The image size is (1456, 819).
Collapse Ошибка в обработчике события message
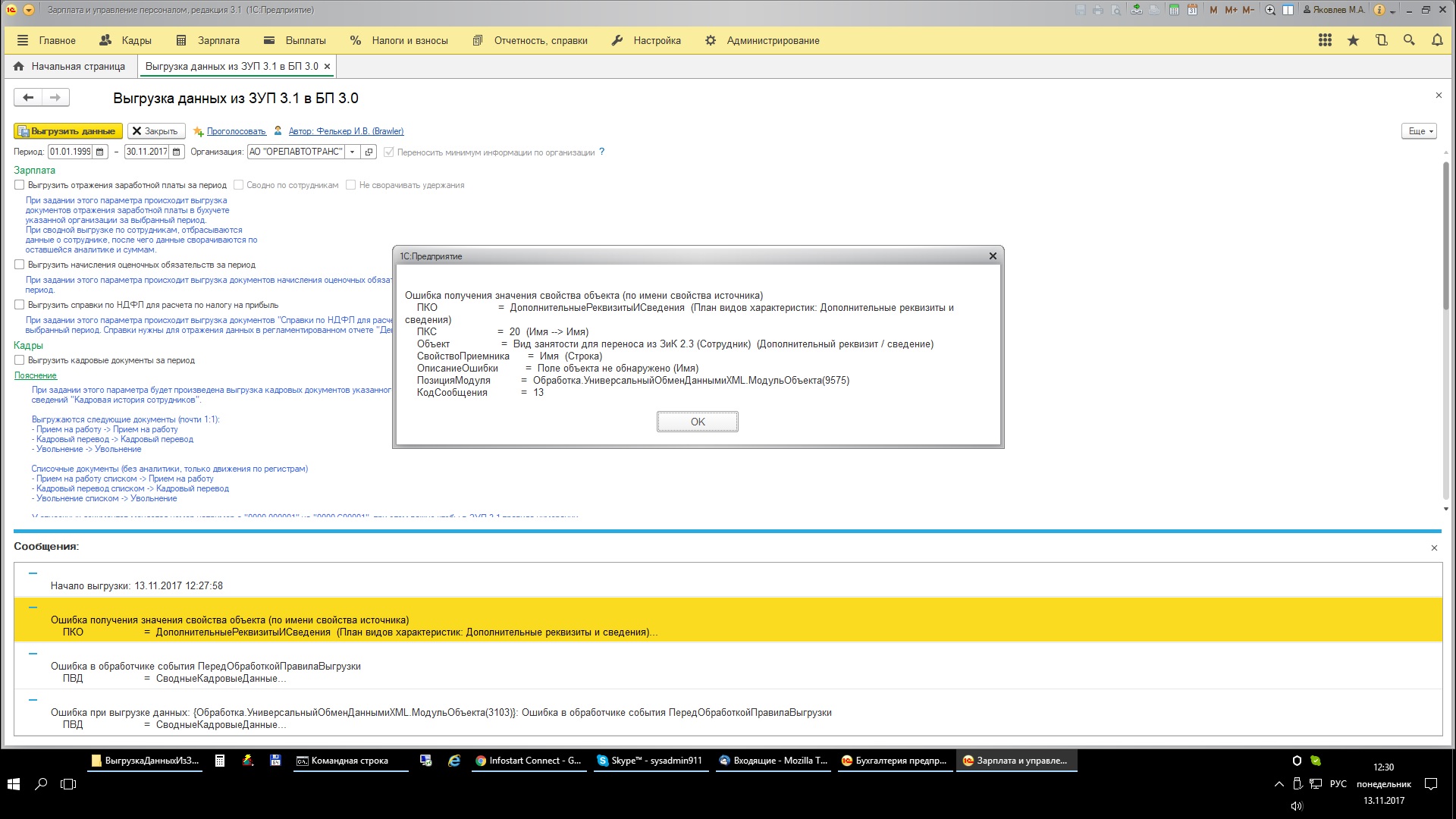click(33, 654)
